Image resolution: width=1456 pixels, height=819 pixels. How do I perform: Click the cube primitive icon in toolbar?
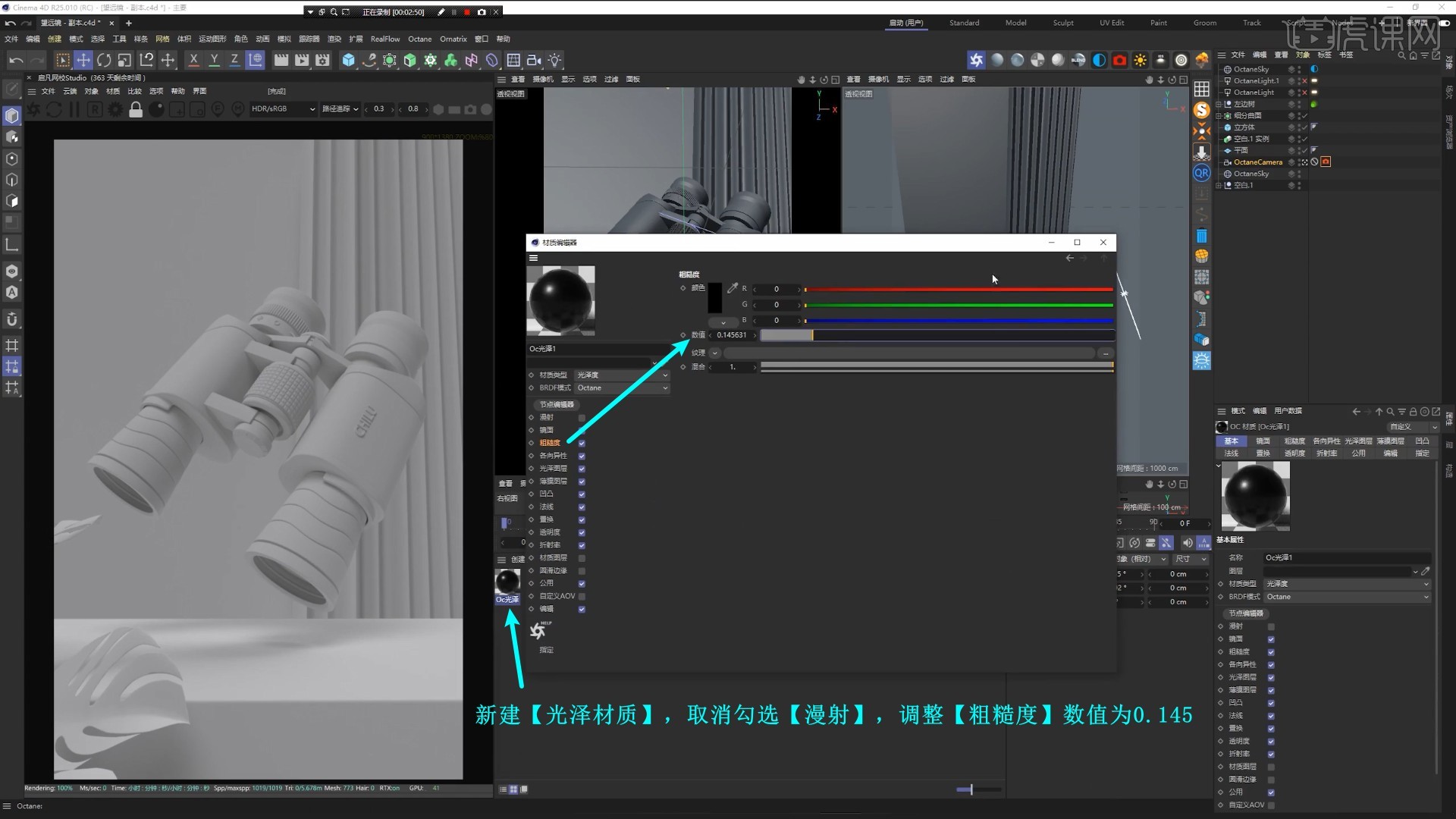349,60
